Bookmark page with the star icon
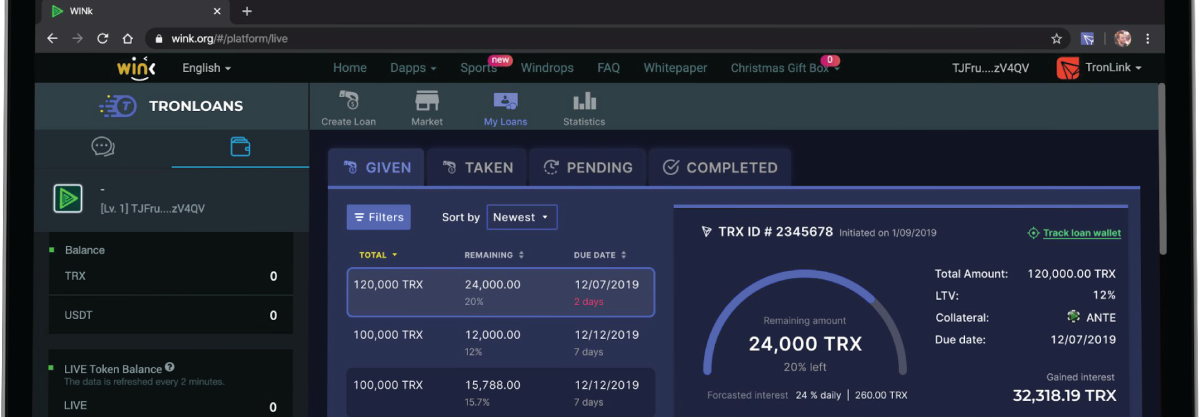This screenshot has height=417, width=1200. click(1056, 39)
